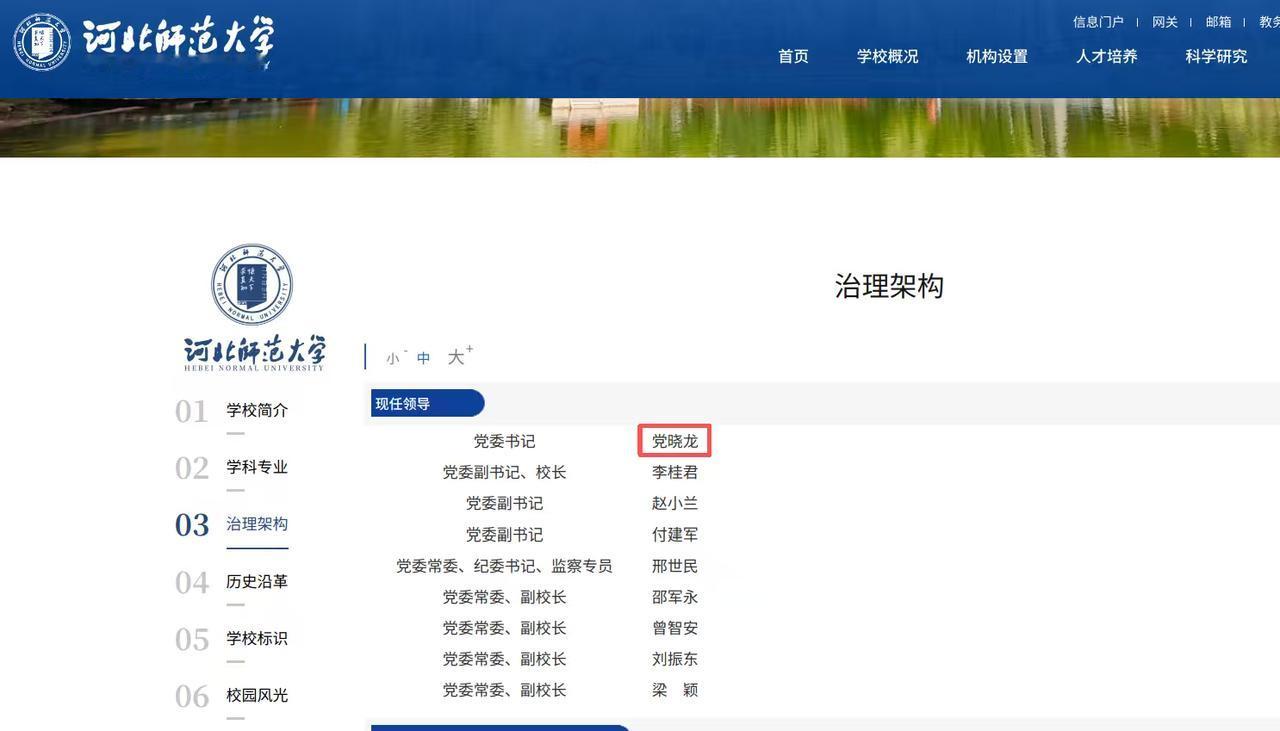Viewport: 1280px width, 731px height.
Task: Open 机构设置 navigation menu
Action: [997, 57]
